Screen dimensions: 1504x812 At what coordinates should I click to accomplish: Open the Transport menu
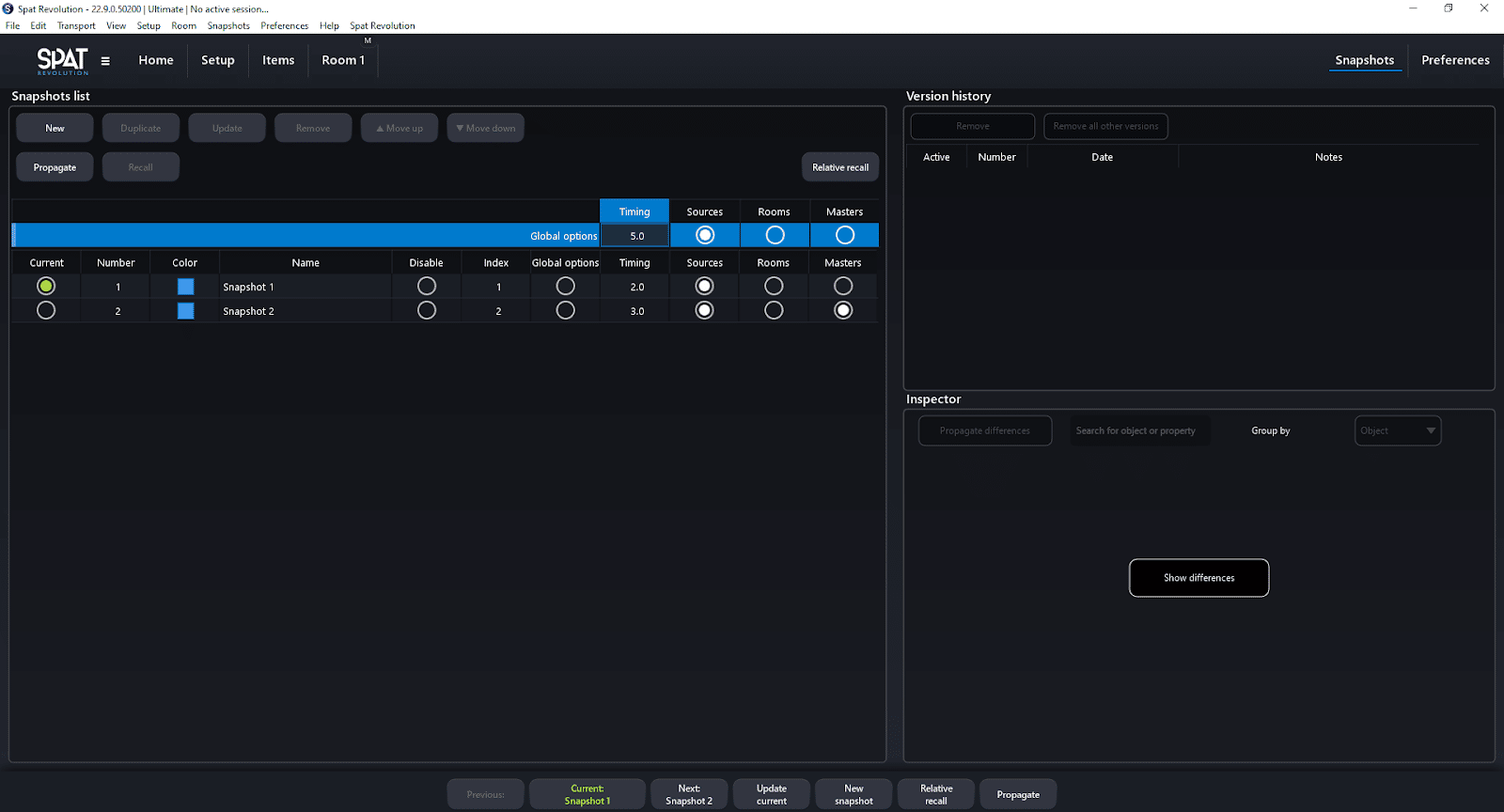pos(76,26)
